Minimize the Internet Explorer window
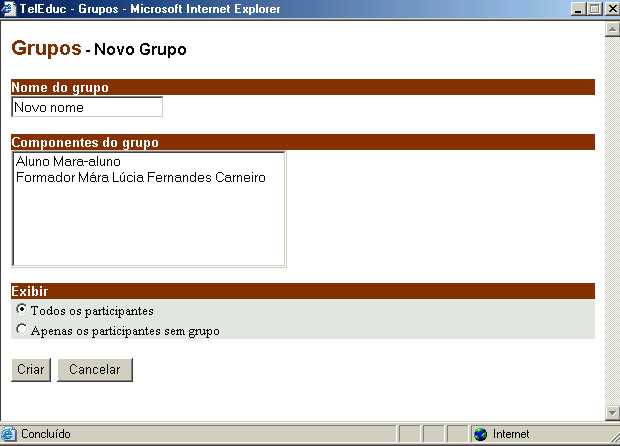Screen dimensions: 620x446 [x=578, y=9]
